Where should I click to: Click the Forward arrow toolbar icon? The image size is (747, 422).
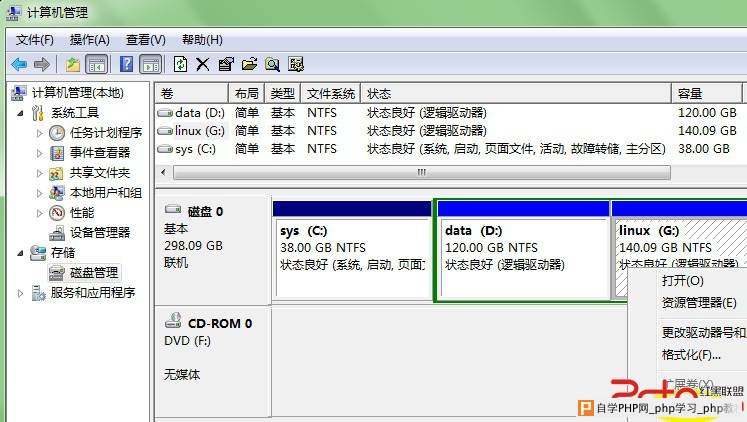[42, 64]
